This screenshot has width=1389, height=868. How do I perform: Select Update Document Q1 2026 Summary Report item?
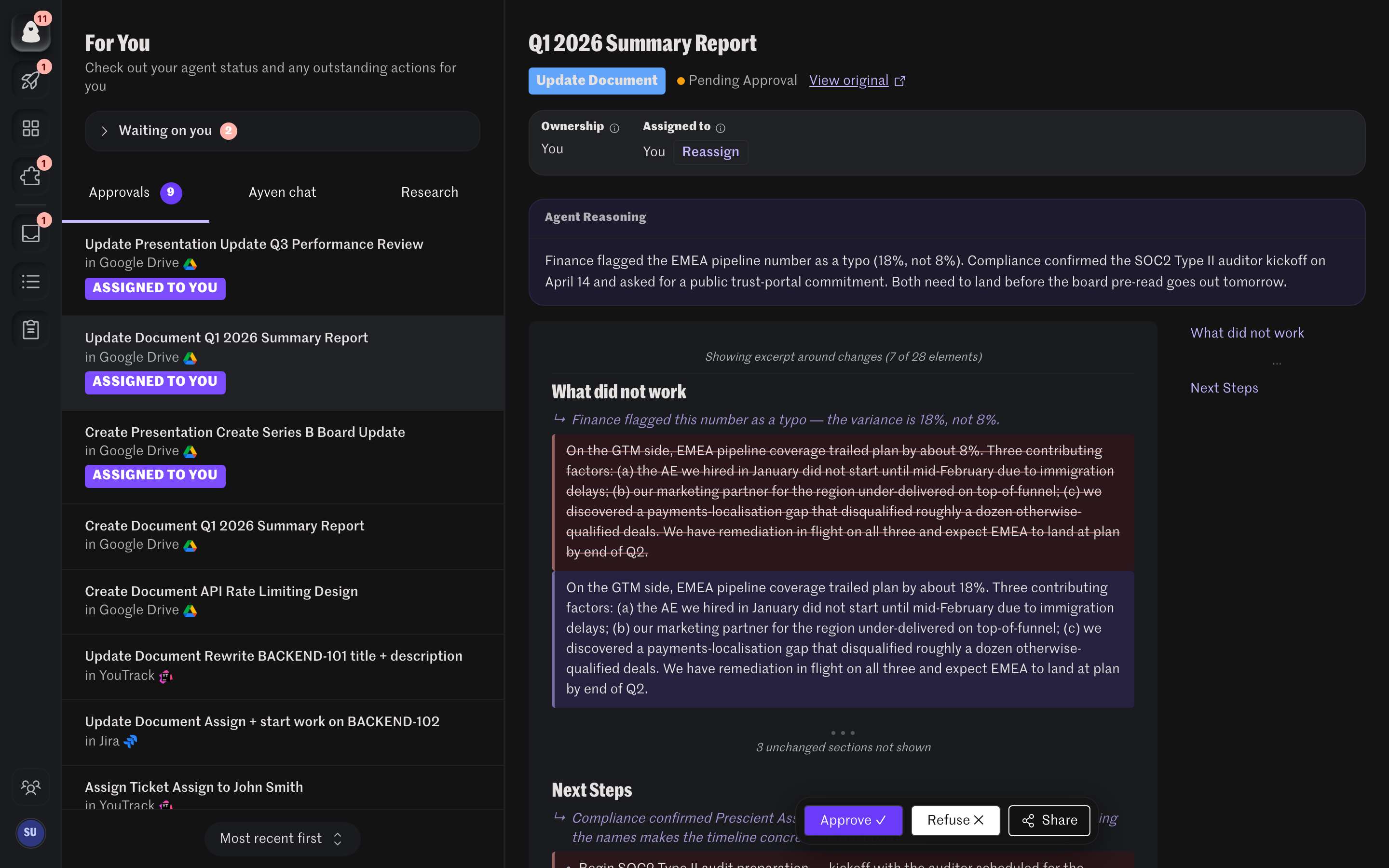point(283,363)
